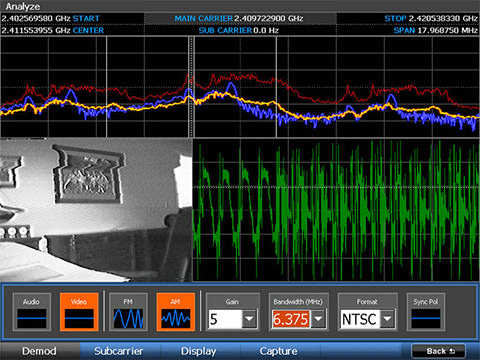Open the Bandwidth (MHz) dropdown arrow

click(318, 319)
